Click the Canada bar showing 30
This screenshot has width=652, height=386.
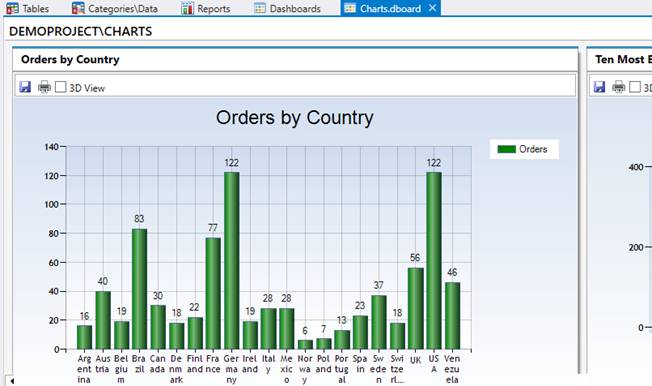click(x=158, y=327)
